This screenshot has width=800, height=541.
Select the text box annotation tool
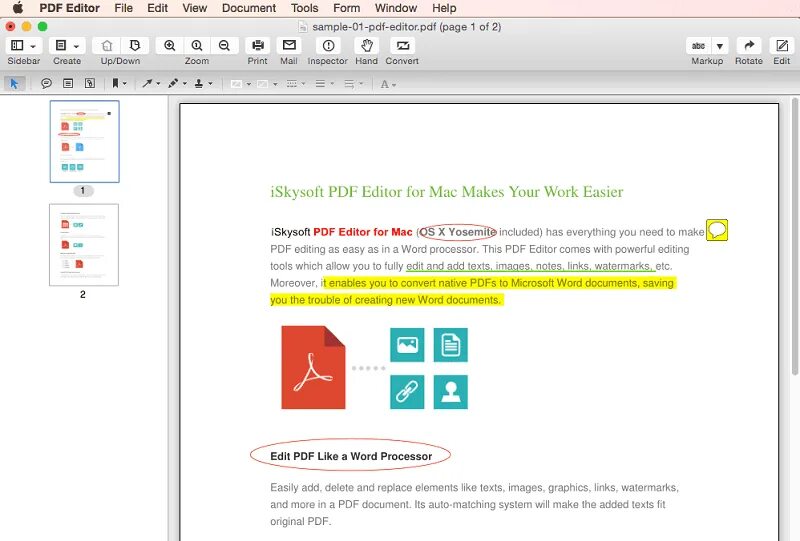pyautogui.click(x=68, y=83)
